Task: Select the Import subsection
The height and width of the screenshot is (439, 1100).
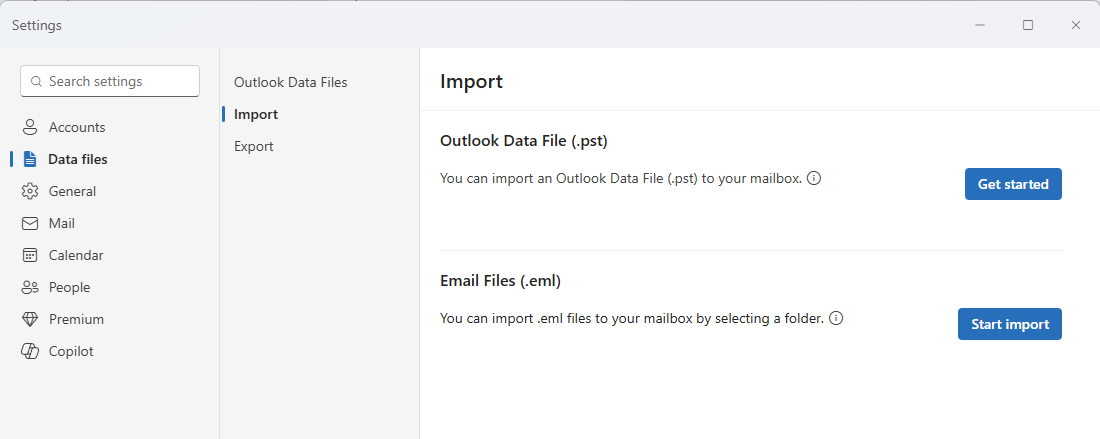Action: point(256,114)
